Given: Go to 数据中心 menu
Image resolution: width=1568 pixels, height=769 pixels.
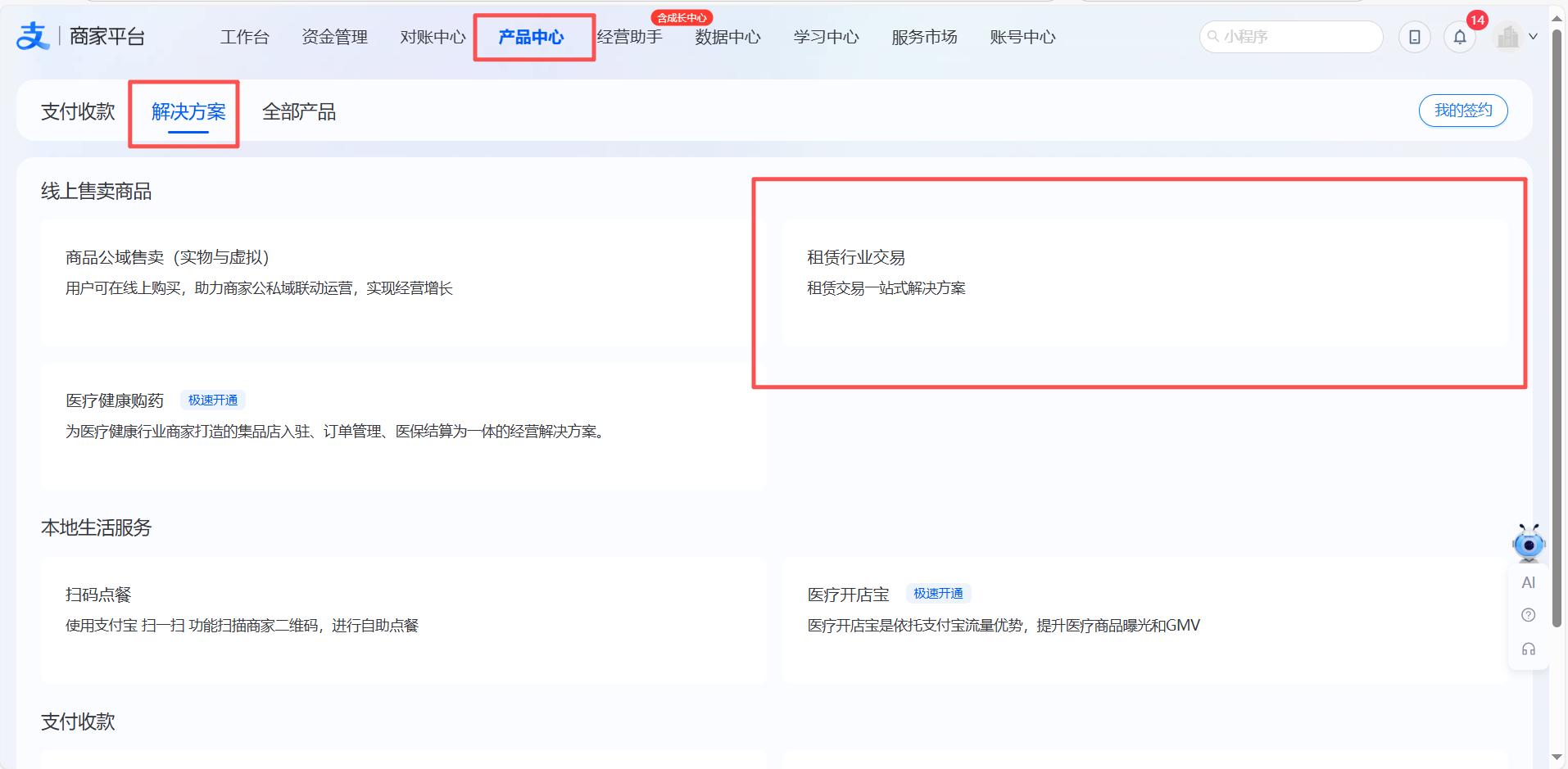Looking at the screenshot, I should pyautogui.click(x=727, y=37).
